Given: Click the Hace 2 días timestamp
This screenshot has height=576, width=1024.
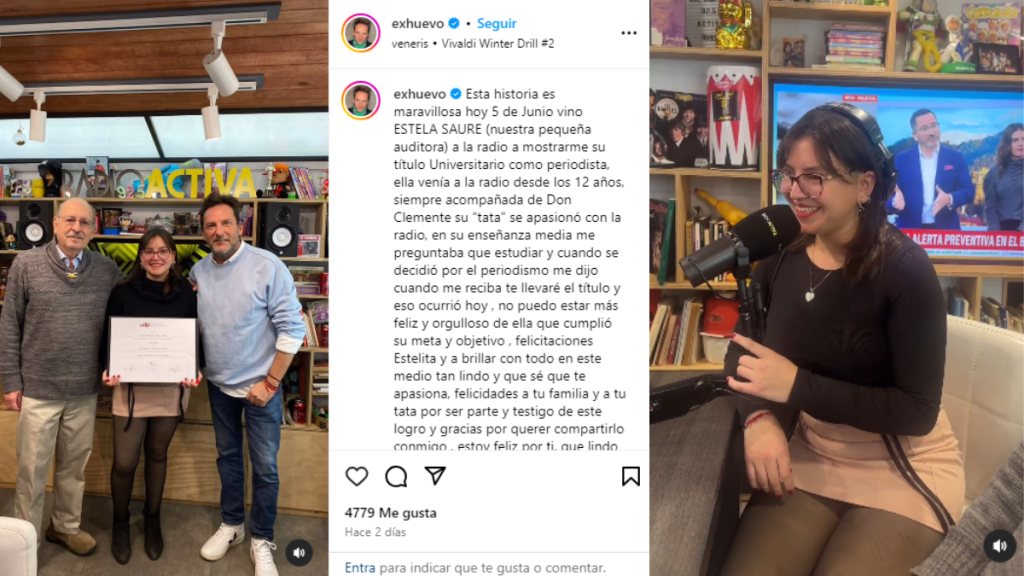Looking at the screenshot, I should pyautogui.click(x=376, y=532).
